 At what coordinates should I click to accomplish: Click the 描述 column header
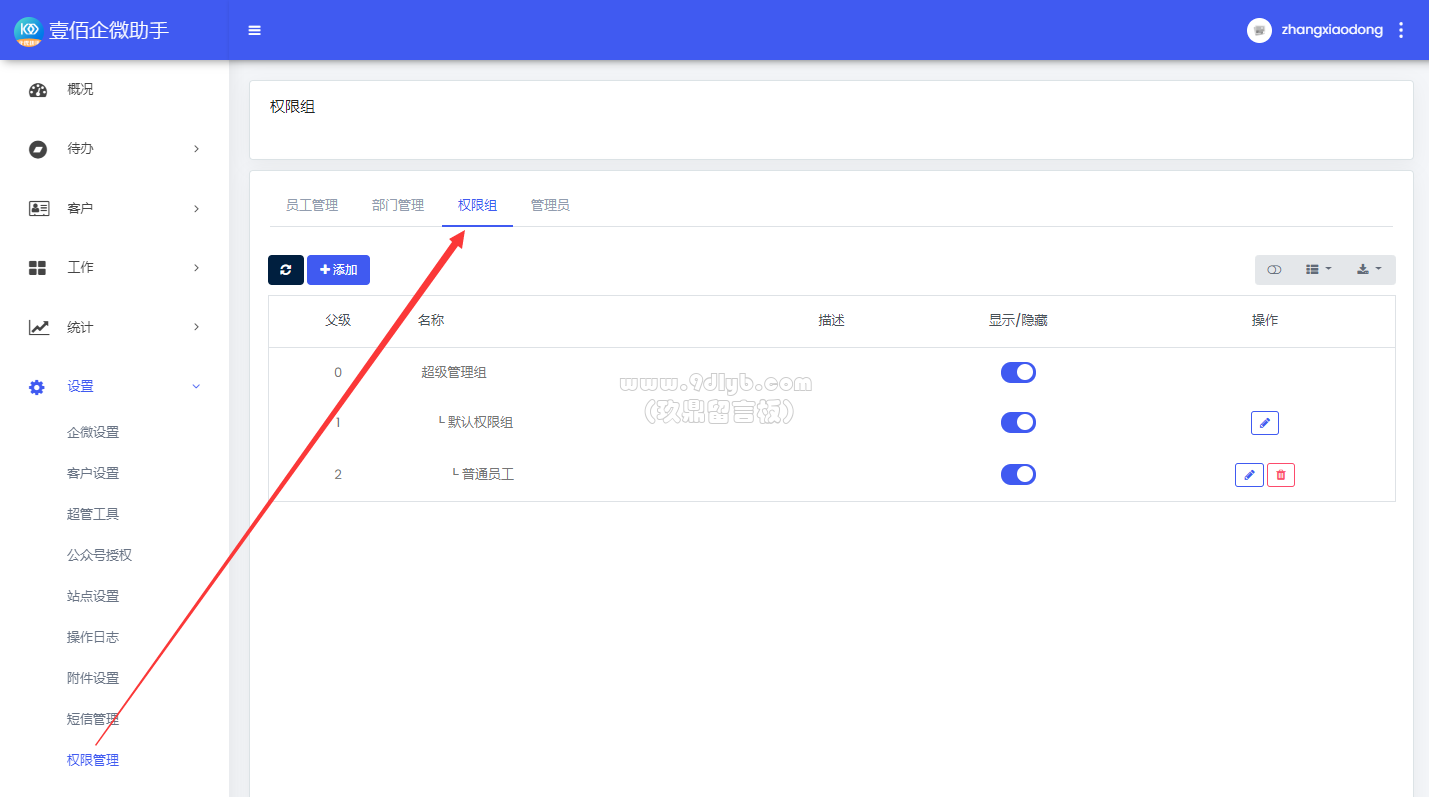832,321
